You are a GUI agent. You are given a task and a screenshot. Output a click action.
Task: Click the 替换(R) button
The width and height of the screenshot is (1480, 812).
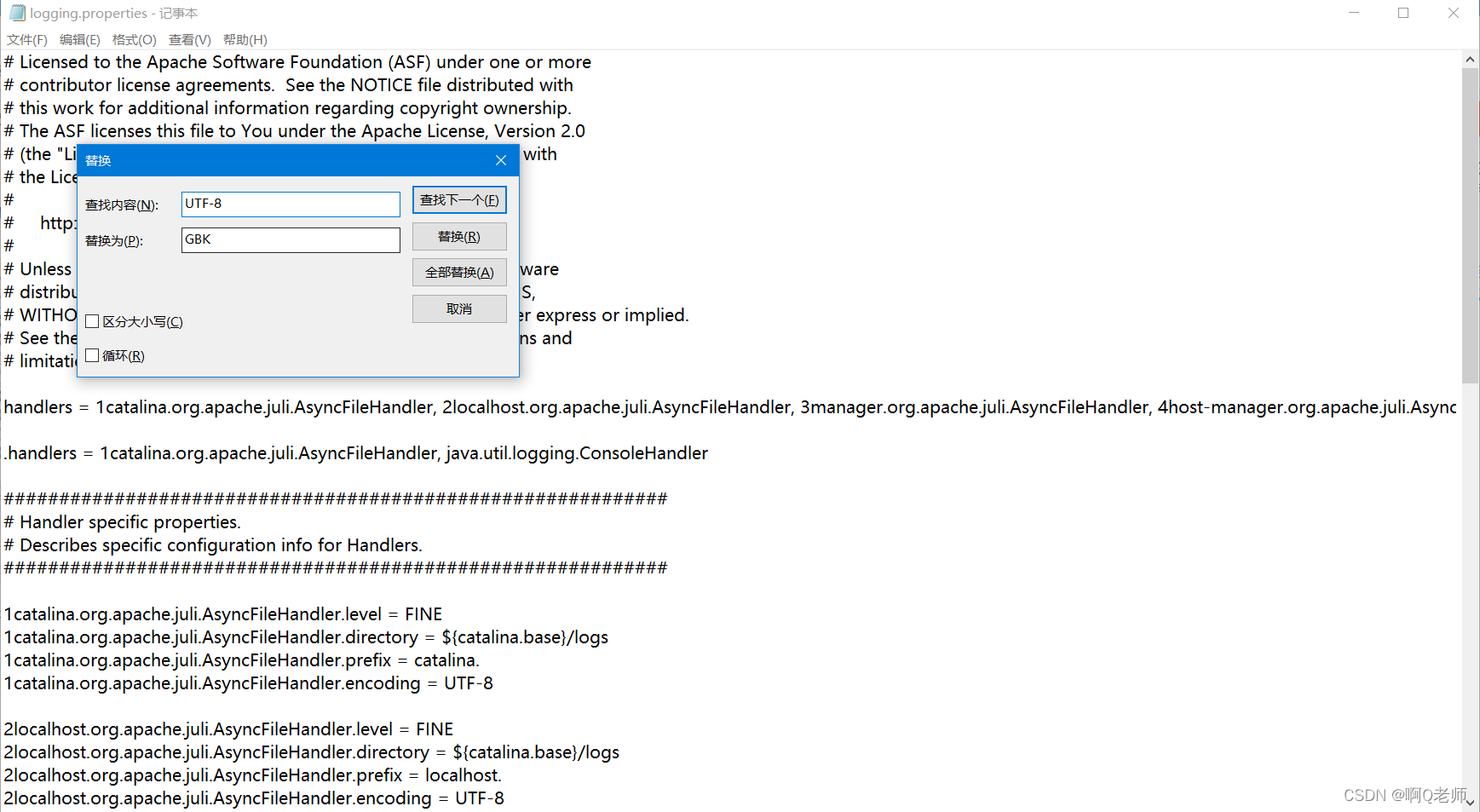tap(459, 237)
